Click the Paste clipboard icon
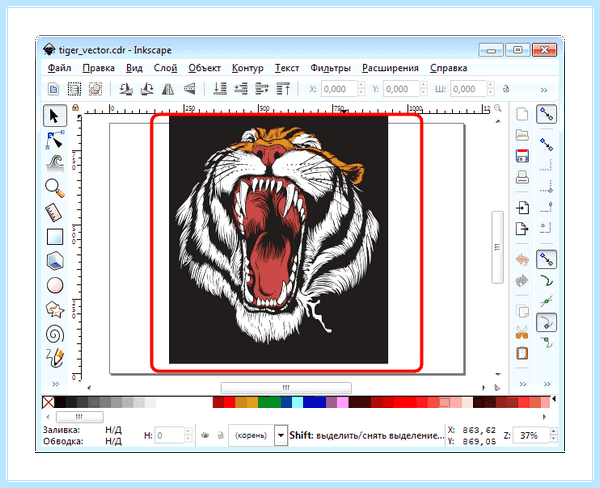The height and width of the screenshot is (488, 600). click(x=522, y=353)
